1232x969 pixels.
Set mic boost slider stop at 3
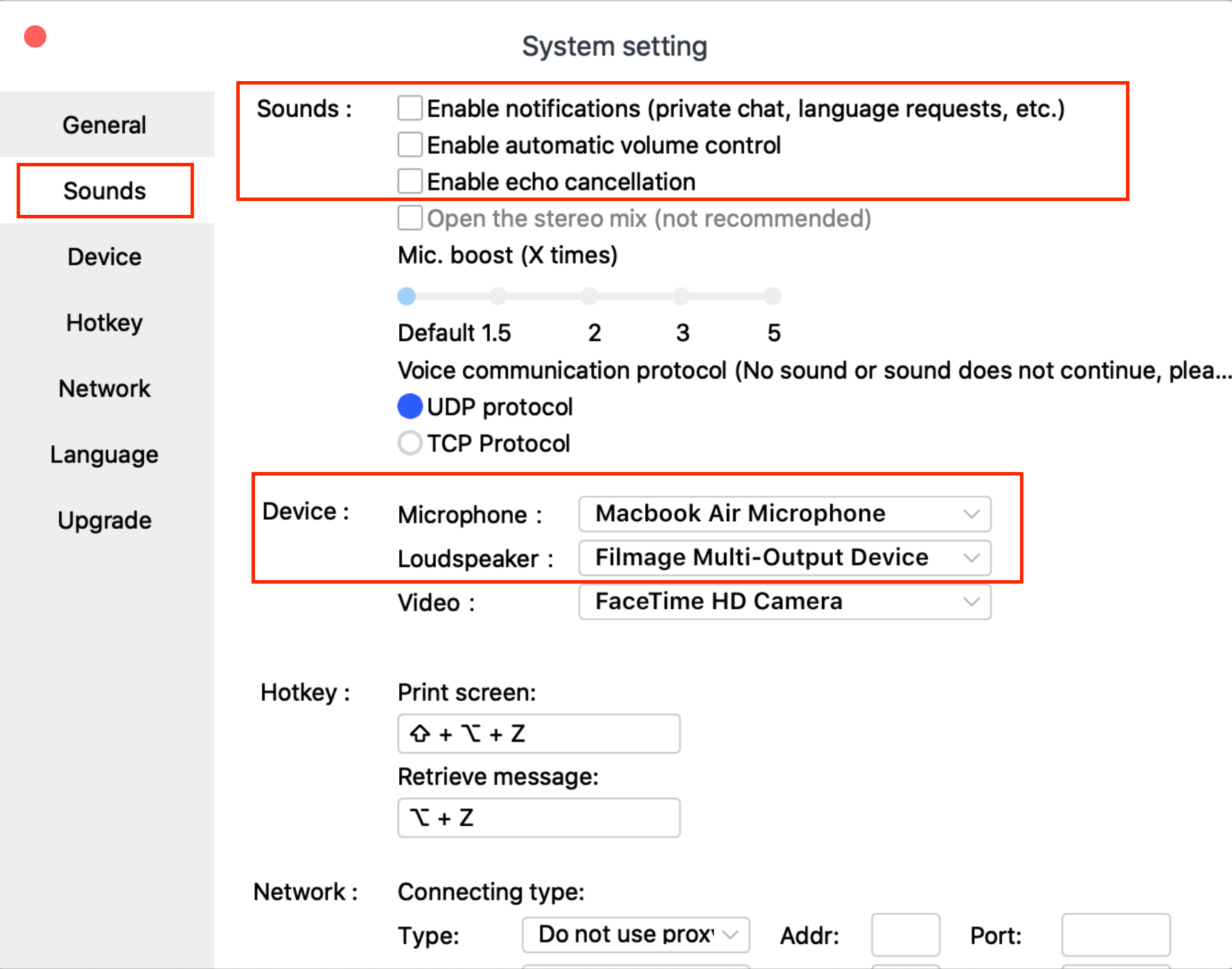[681, 297]
